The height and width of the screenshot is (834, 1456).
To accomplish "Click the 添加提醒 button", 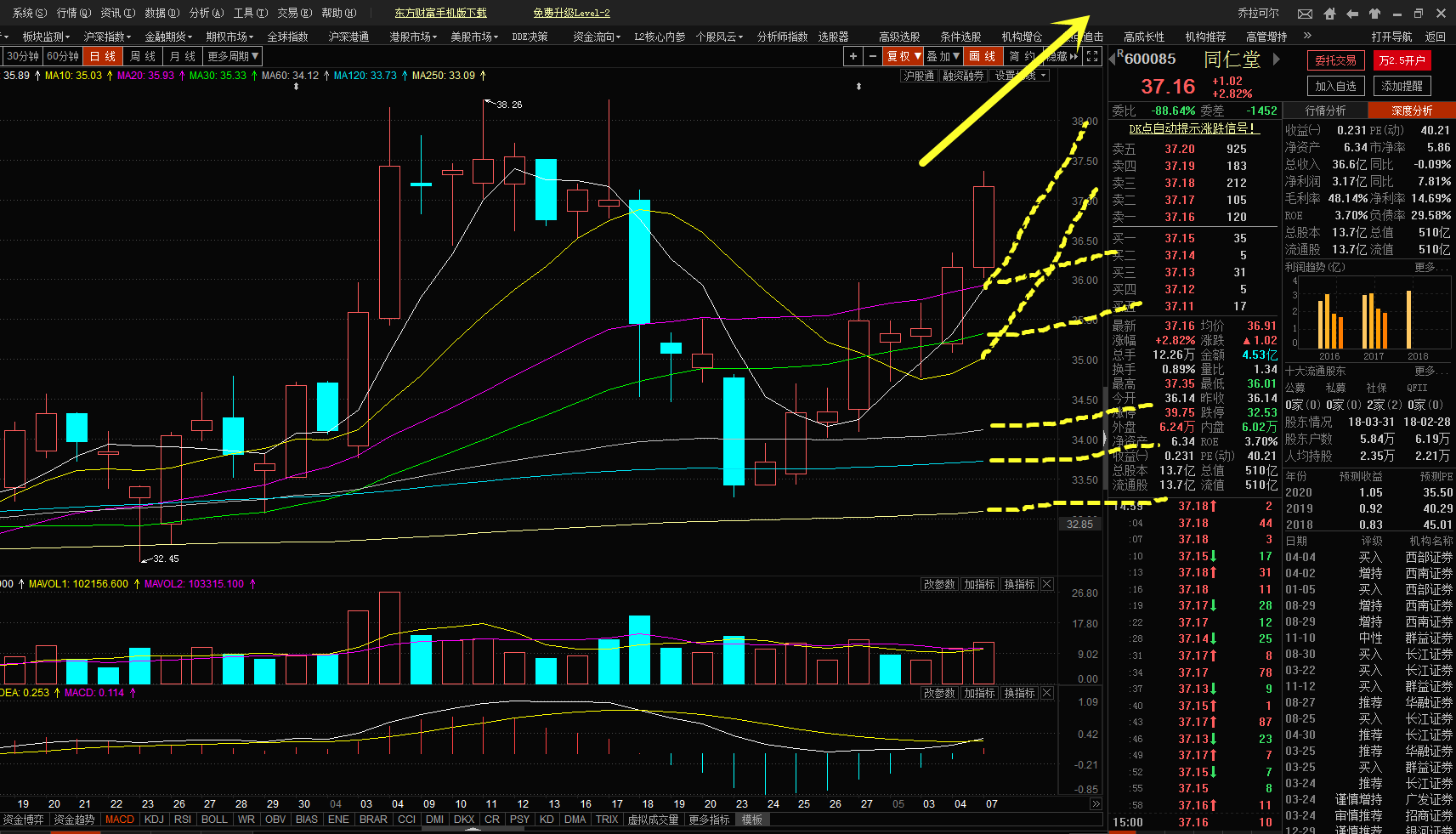I will tap(1402, 86).
